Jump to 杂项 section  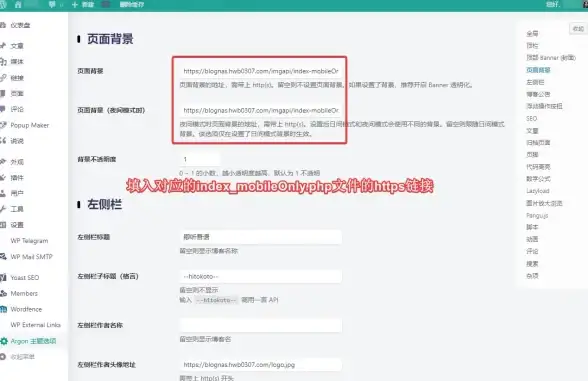pyautogui.click(x=532, y=276)
